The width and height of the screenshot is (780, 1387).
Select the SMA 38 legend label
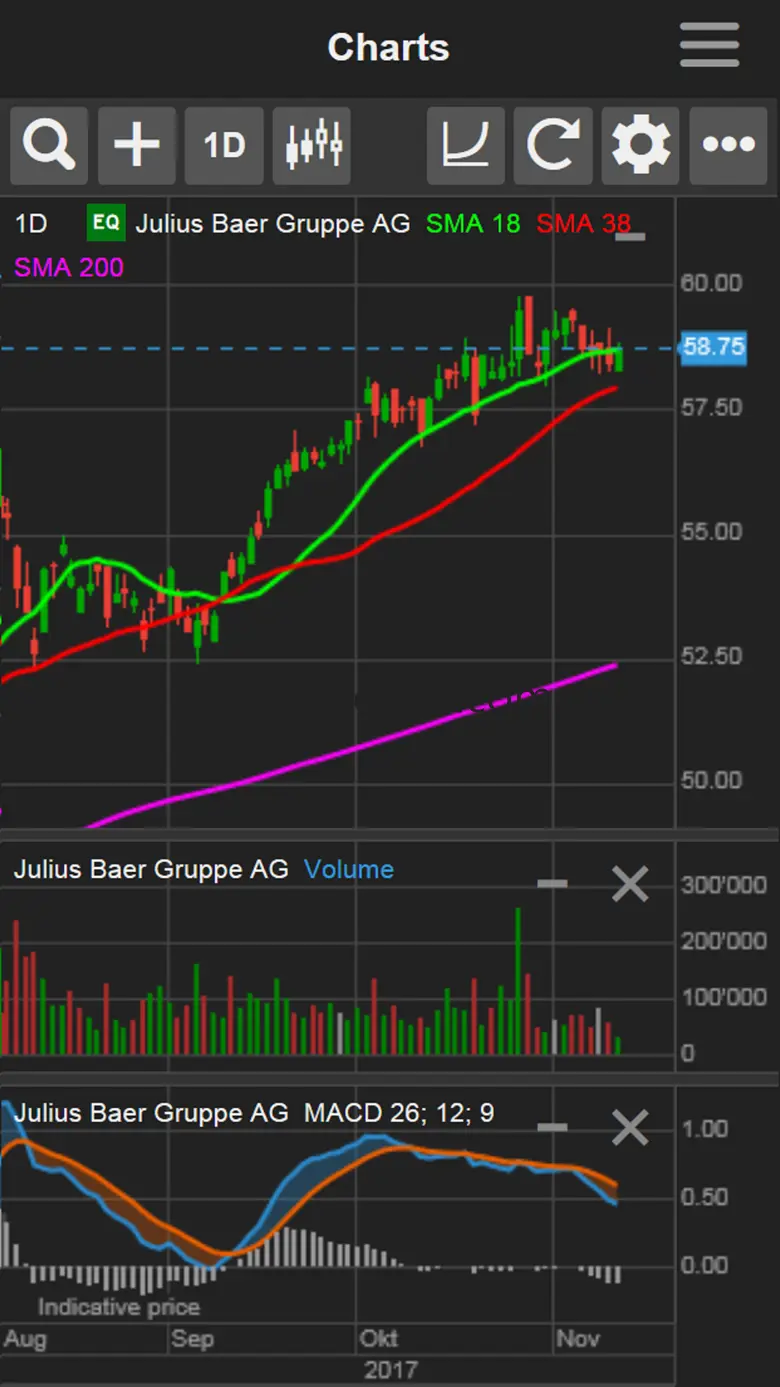coord(583,224)
